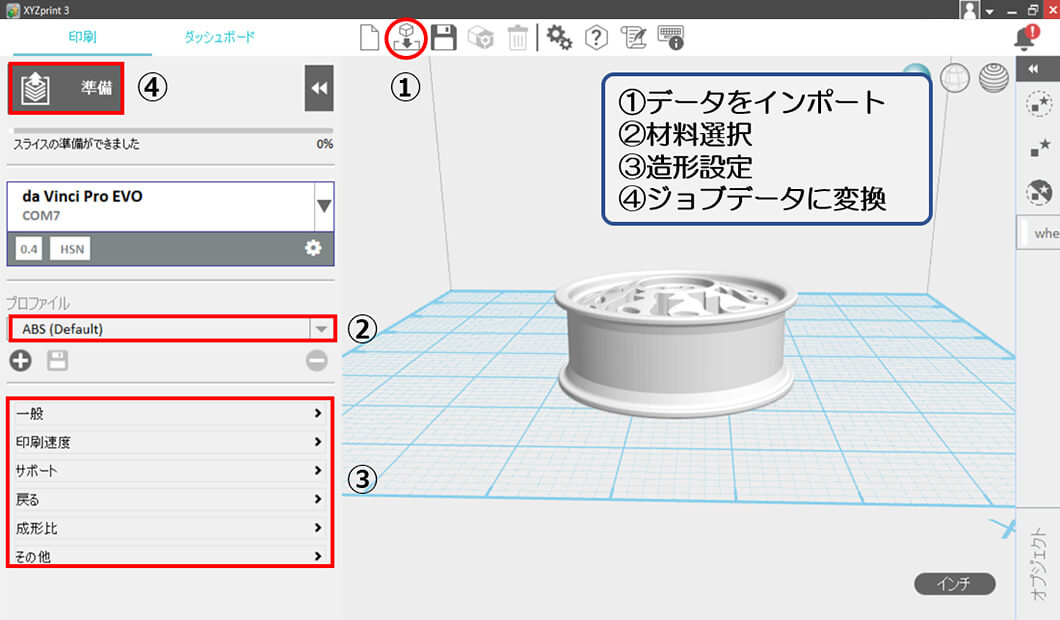This screenshot has width=1060, height=620.
Task: Click the HSN button
Action: pos(71,249)
